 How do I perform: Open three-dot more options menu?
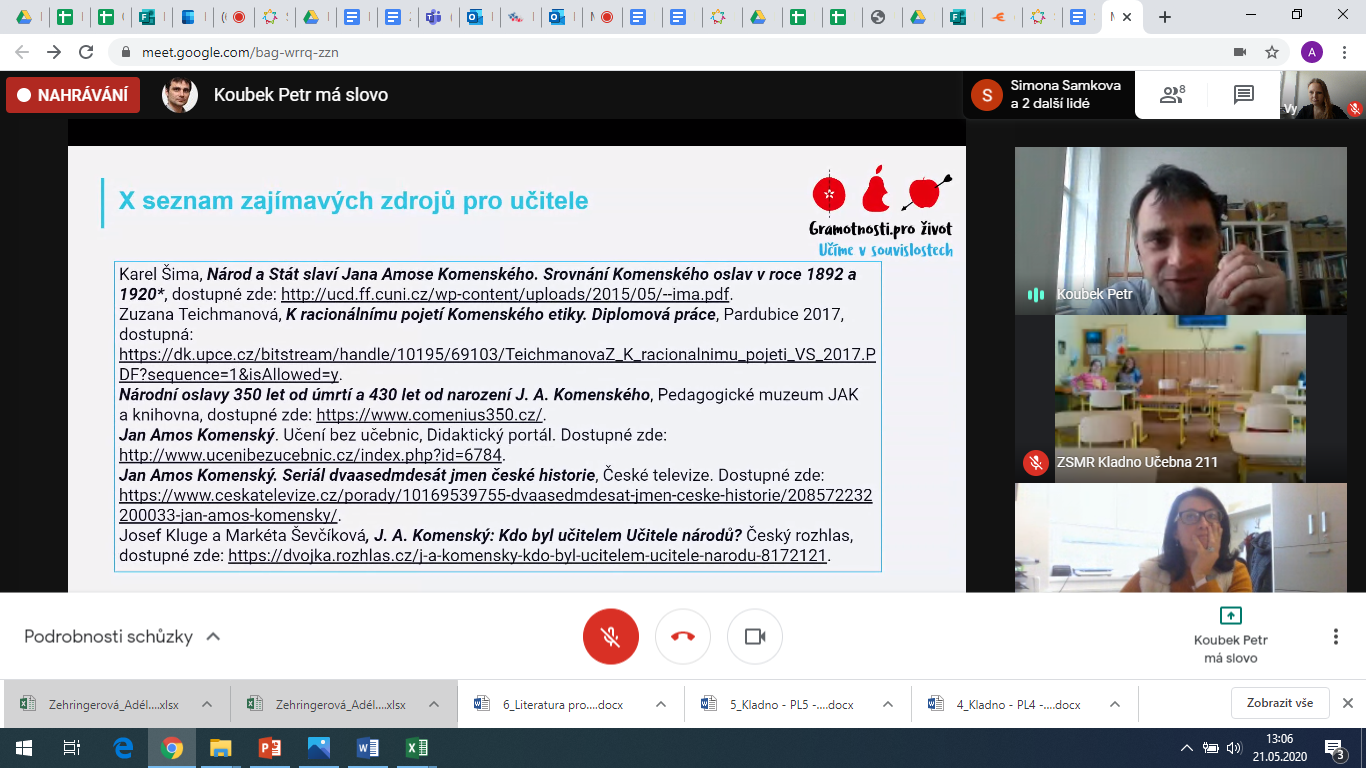(x=1335, y=637)
